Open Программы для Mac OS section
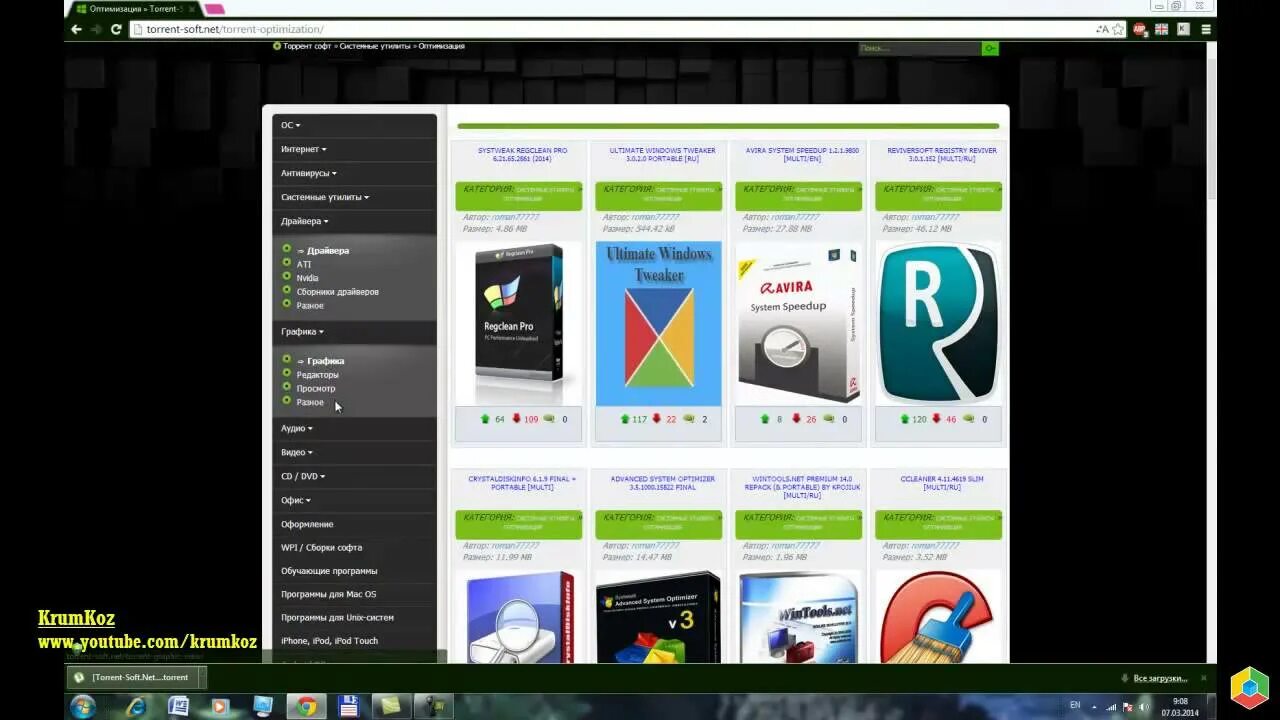Viewport: 1280px width, 720px height. pyautogui.click(x=354, y=594)
